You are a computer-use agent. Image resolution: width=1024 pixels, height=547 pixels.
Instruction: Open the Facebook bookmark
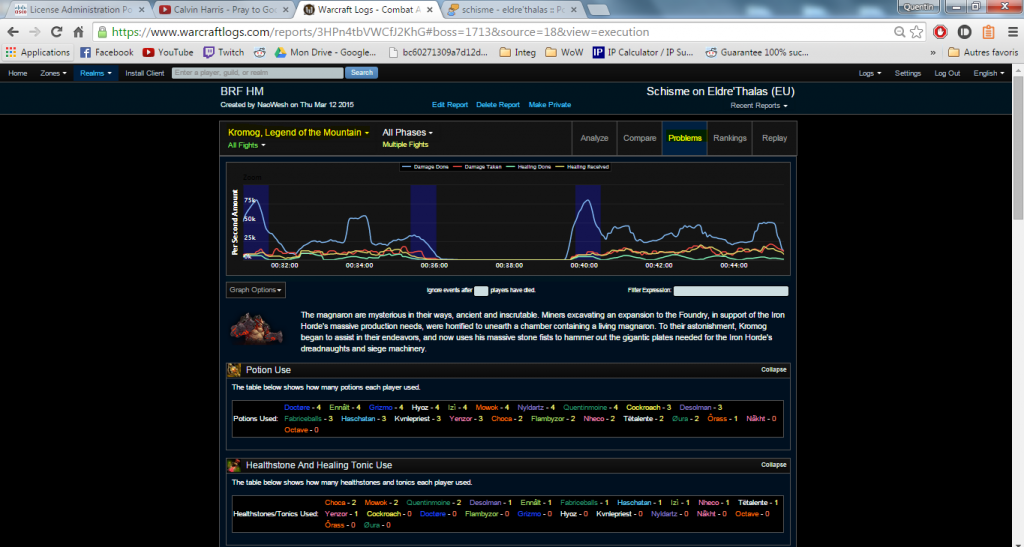click(106, 52)
